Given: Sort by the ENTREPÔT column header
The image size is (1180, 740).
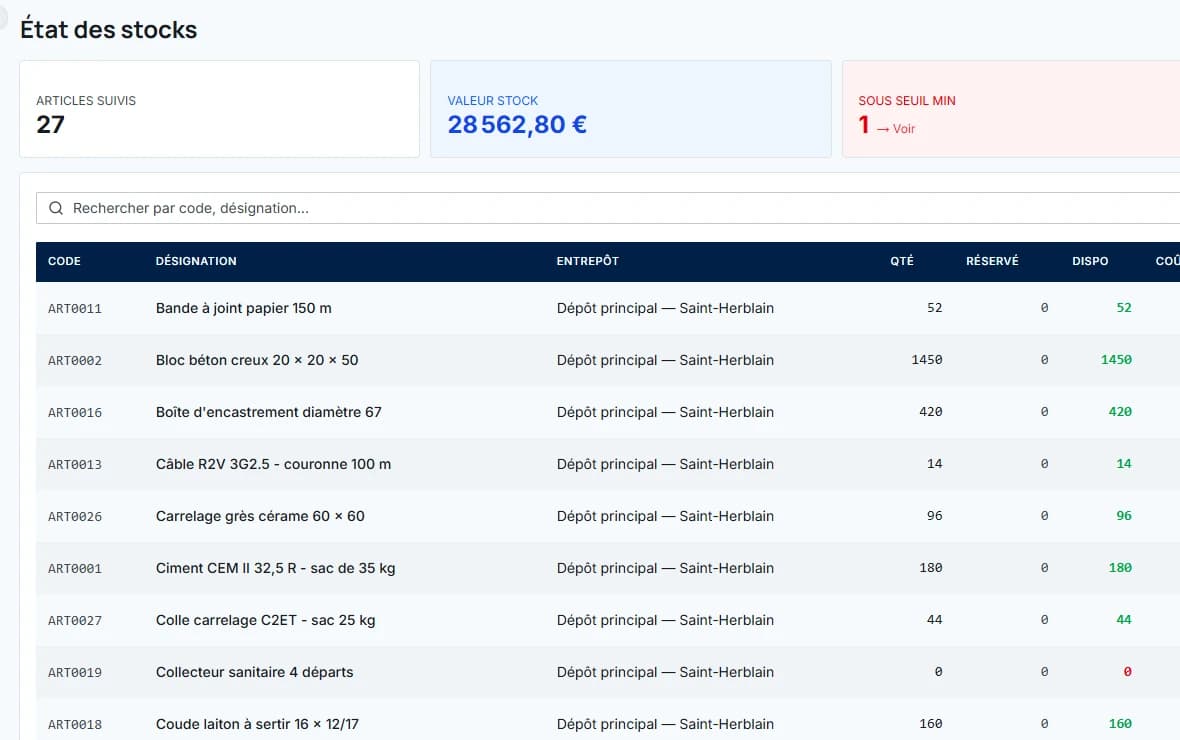Looking at the screenshot, I should [588, 261].
